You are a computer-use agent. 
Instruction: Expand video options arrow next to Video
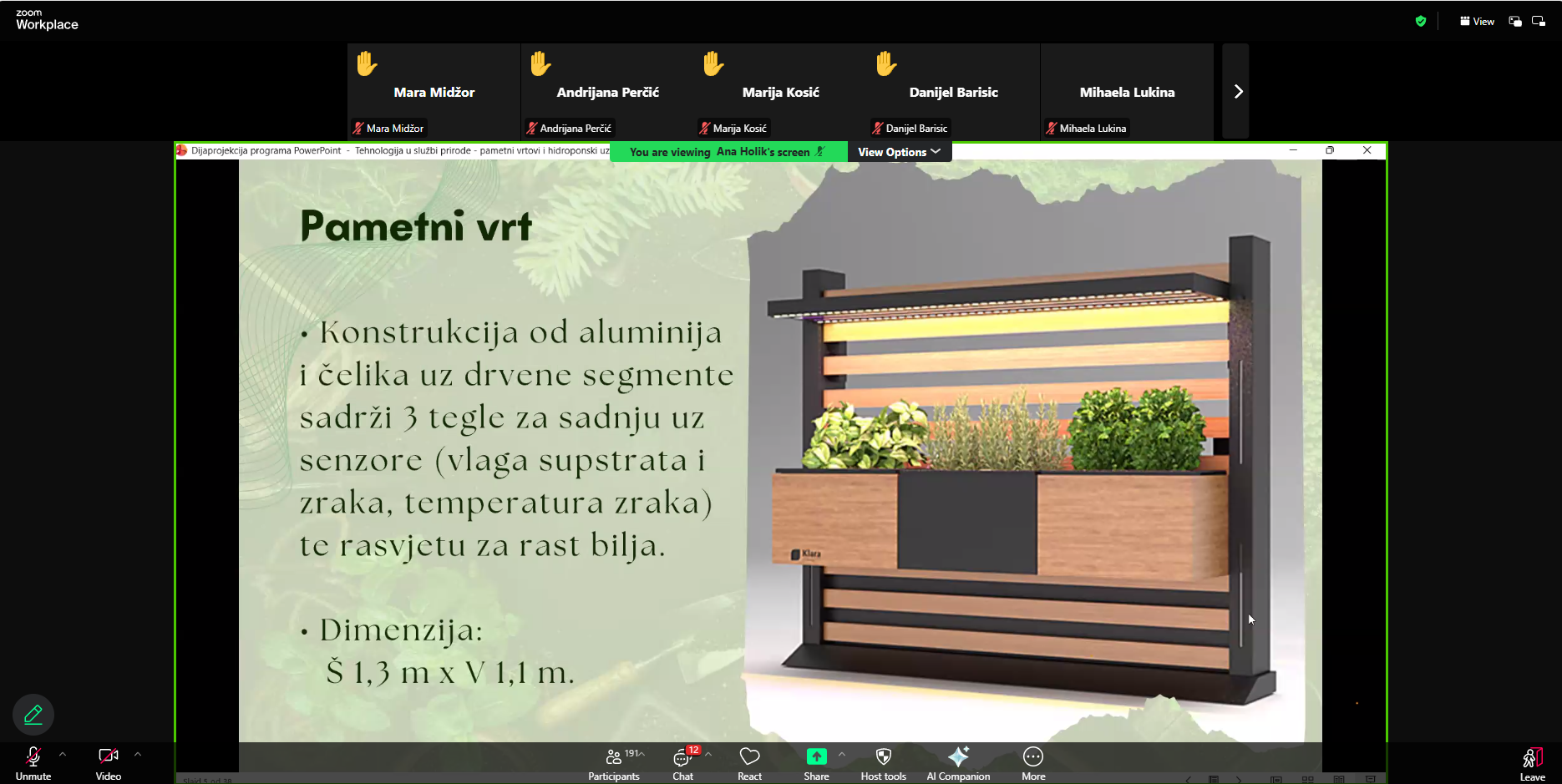pos(138,754)
